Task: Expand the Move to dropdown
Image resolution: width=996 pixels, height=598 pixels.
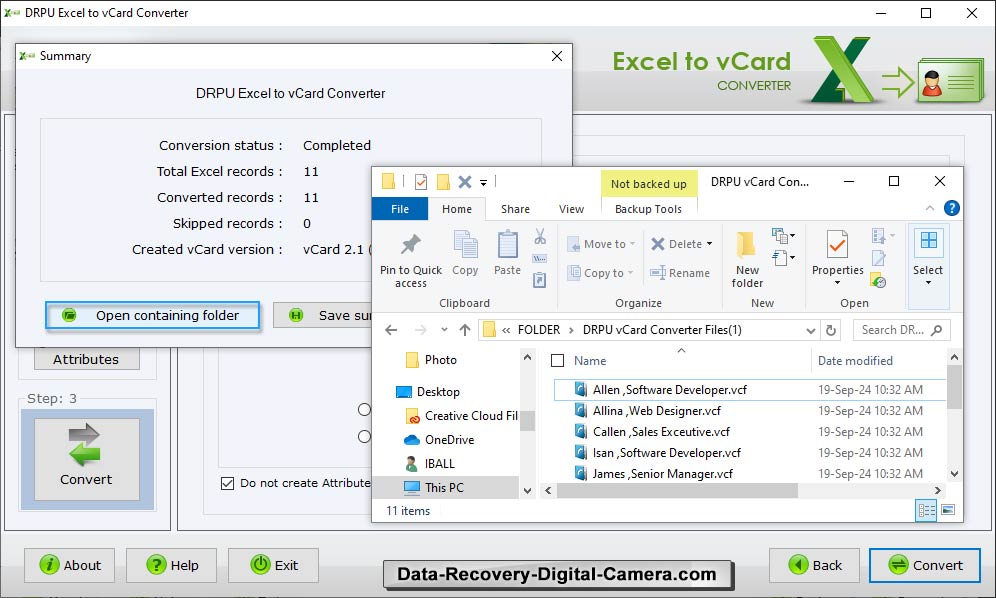Action: pyautogui.click(x=632, y=245)
